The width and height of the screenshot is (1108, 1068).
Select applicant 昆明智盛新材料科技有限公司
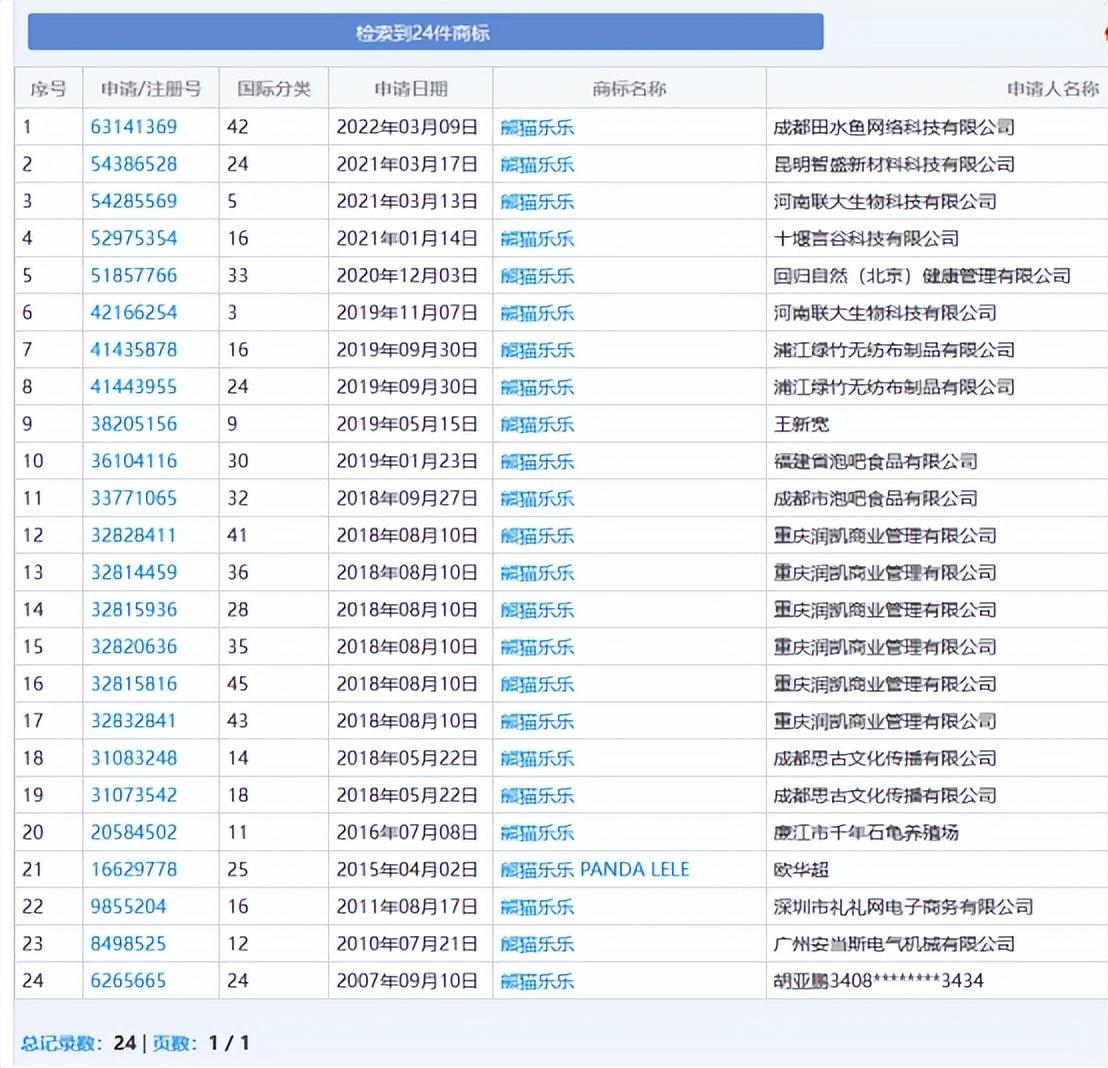894,164
